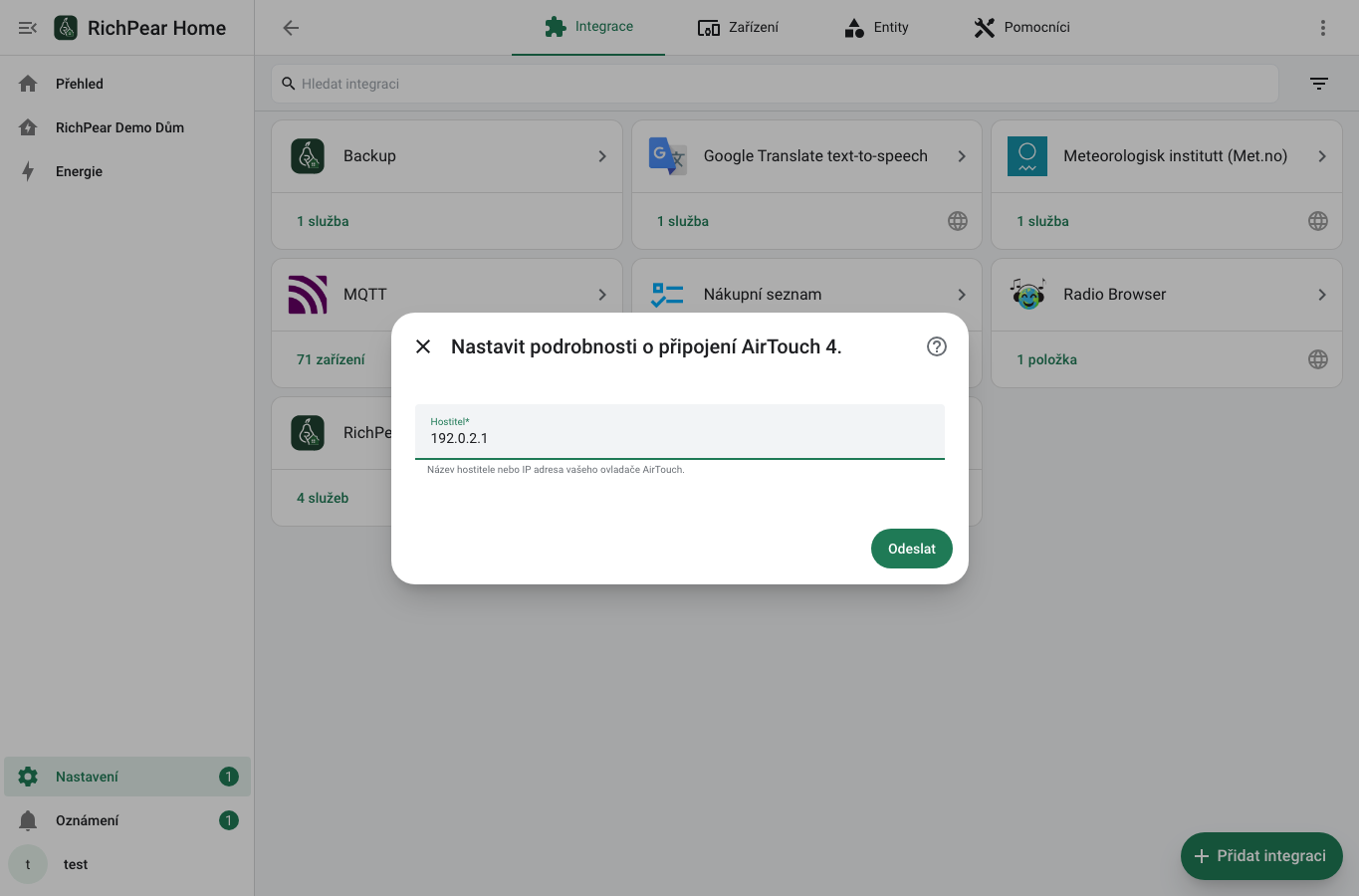1359x896 pixels.
Task: Open the 1 služba link under Backup
Action: tap(323, 221)
